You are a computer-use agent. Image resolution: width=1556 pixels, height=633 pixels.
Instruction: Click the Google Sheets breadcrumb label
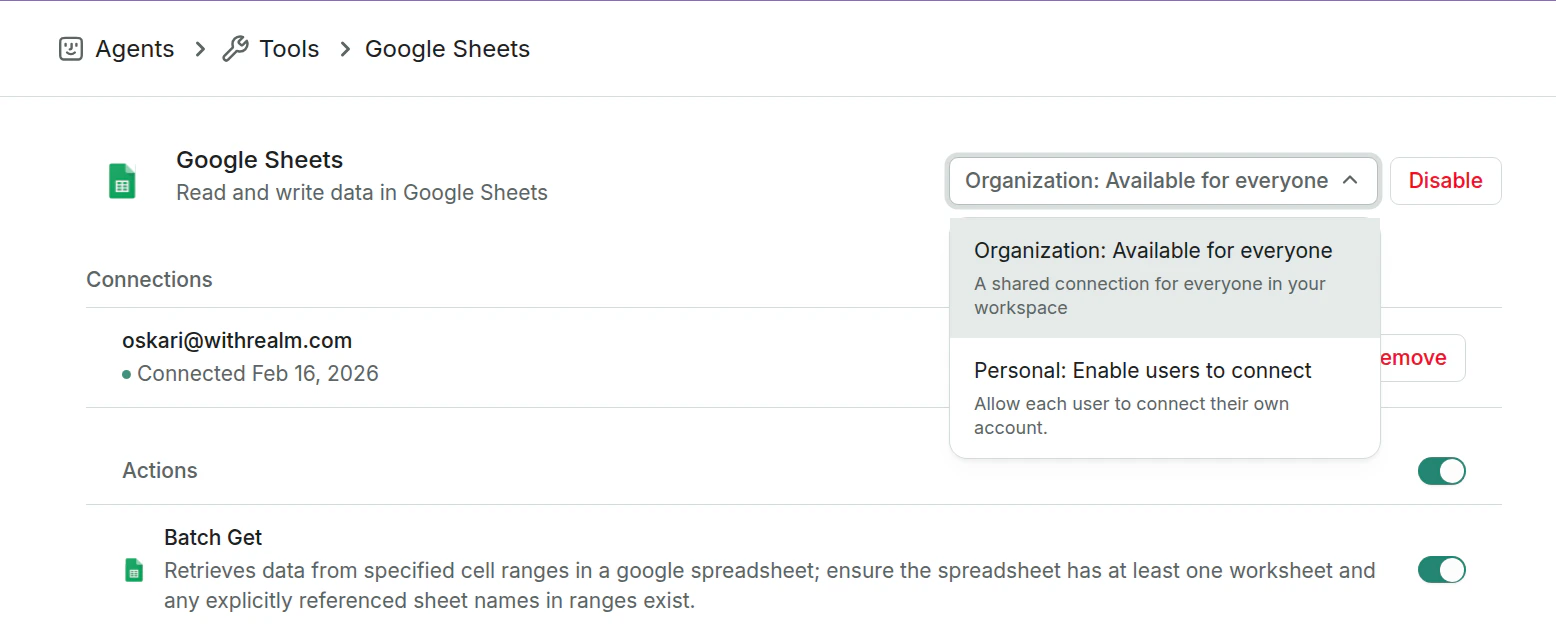tap(447, 49)
